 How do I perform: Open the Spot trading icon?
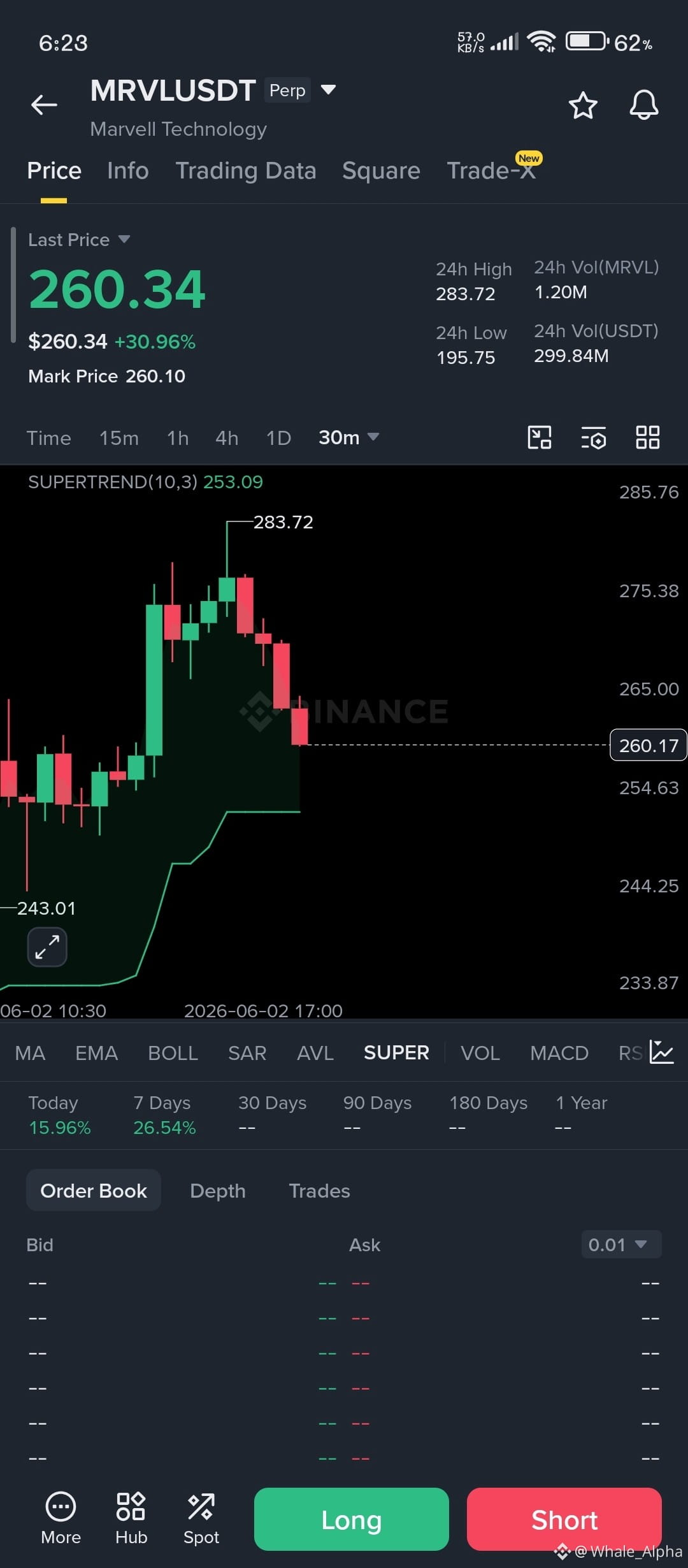tap(201, 1519)
